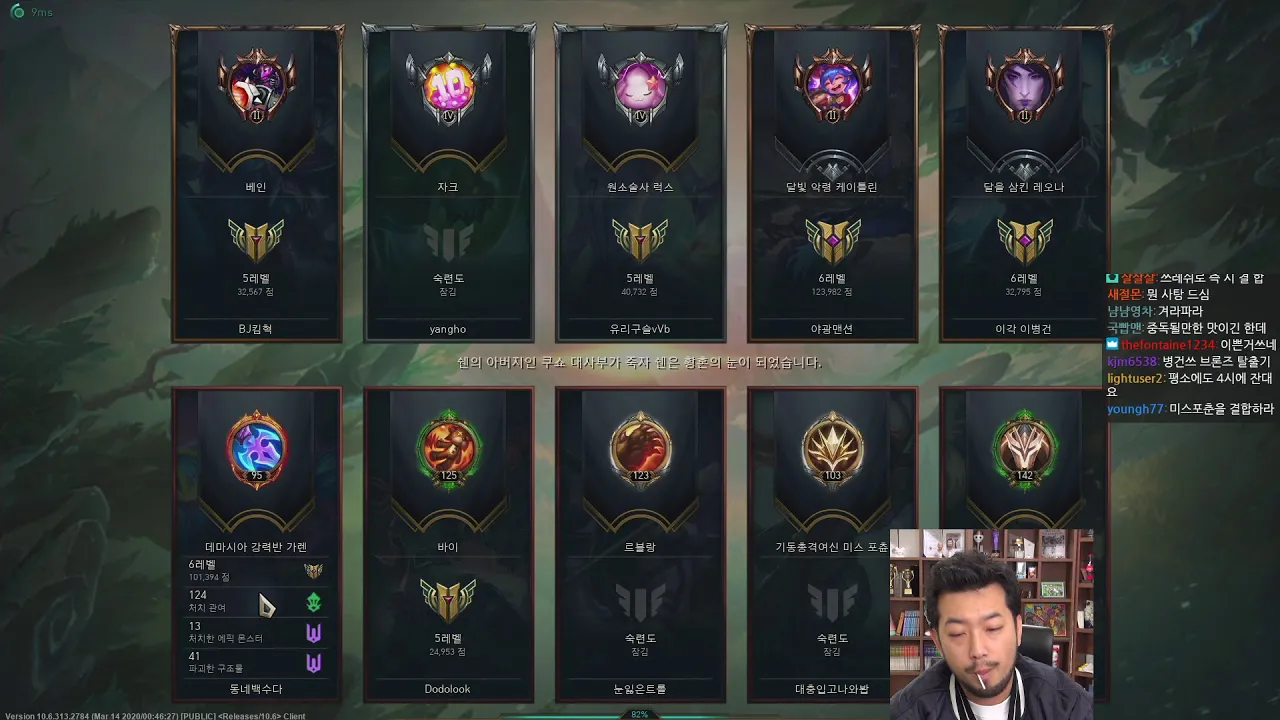Viewport: 1280px width, 720px height.
Task: Click the Dodolook summoner name
Action: 448,689
